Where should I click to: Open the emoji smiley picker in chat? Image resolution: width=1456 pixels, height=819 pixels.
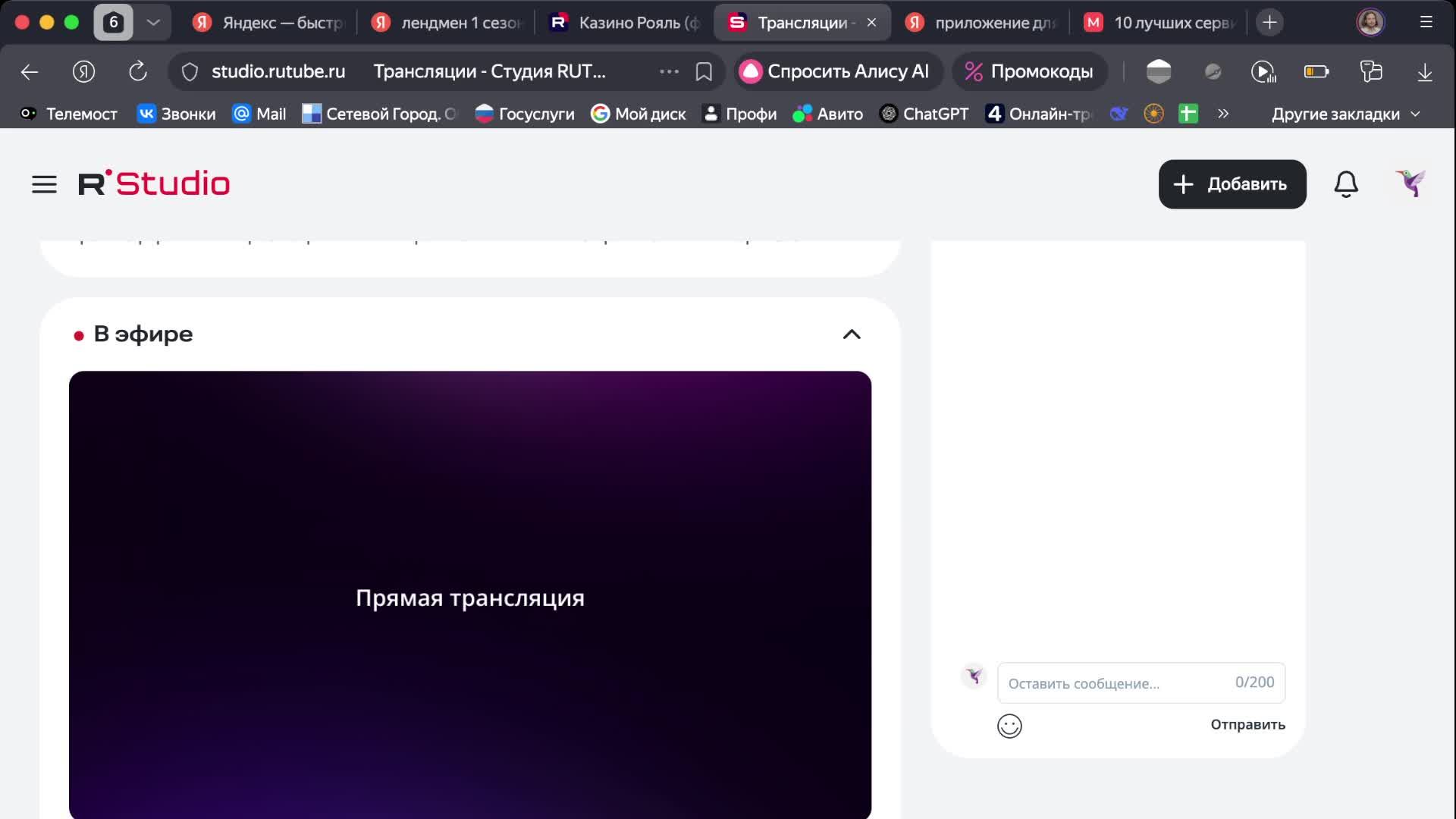1009,726
